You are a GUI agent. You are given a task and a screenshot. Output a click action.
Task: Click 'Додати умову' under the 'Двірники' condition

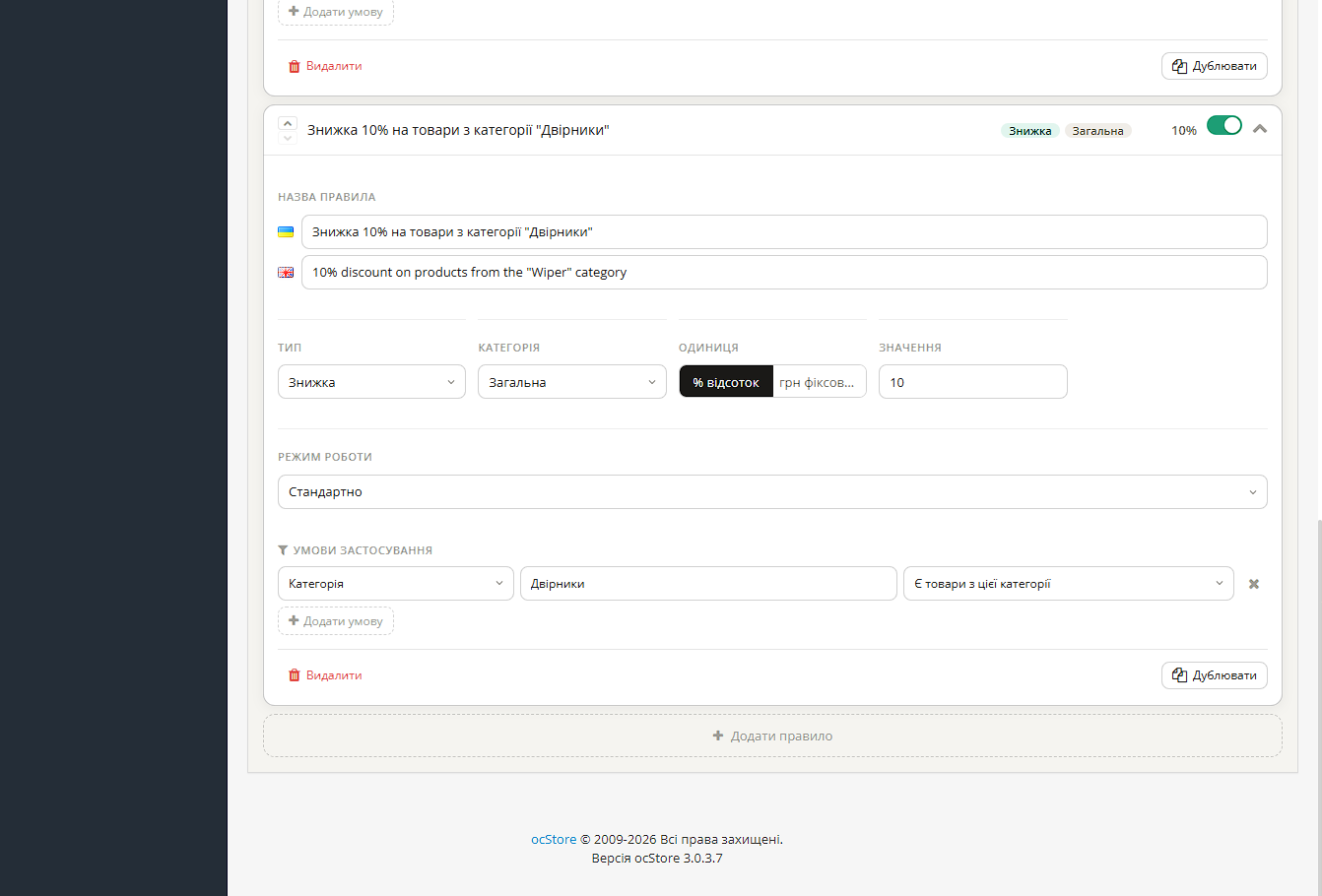point(336,621)
